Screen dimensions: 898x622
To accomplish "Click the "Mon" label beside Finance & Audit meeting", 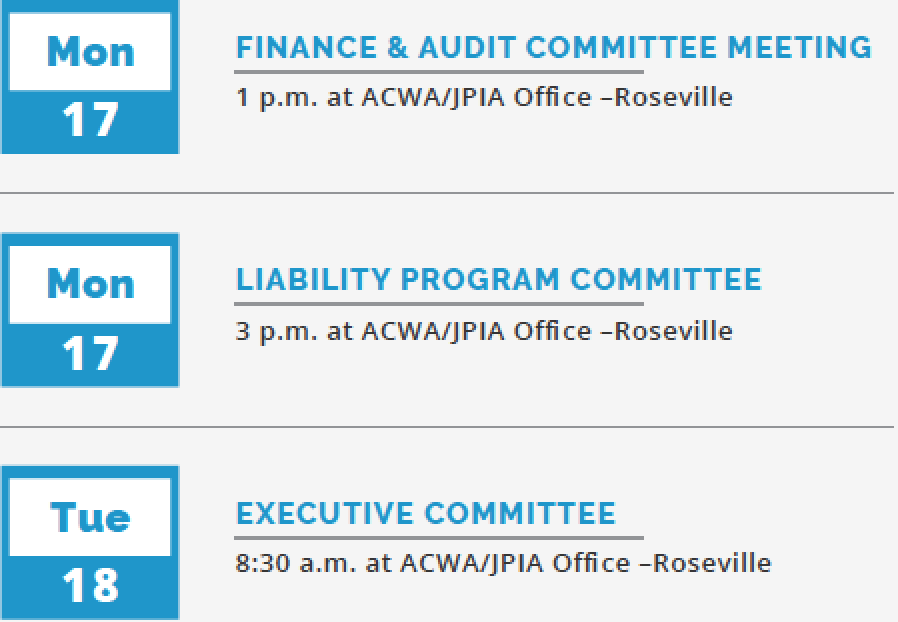I will [x=90, y=51].
